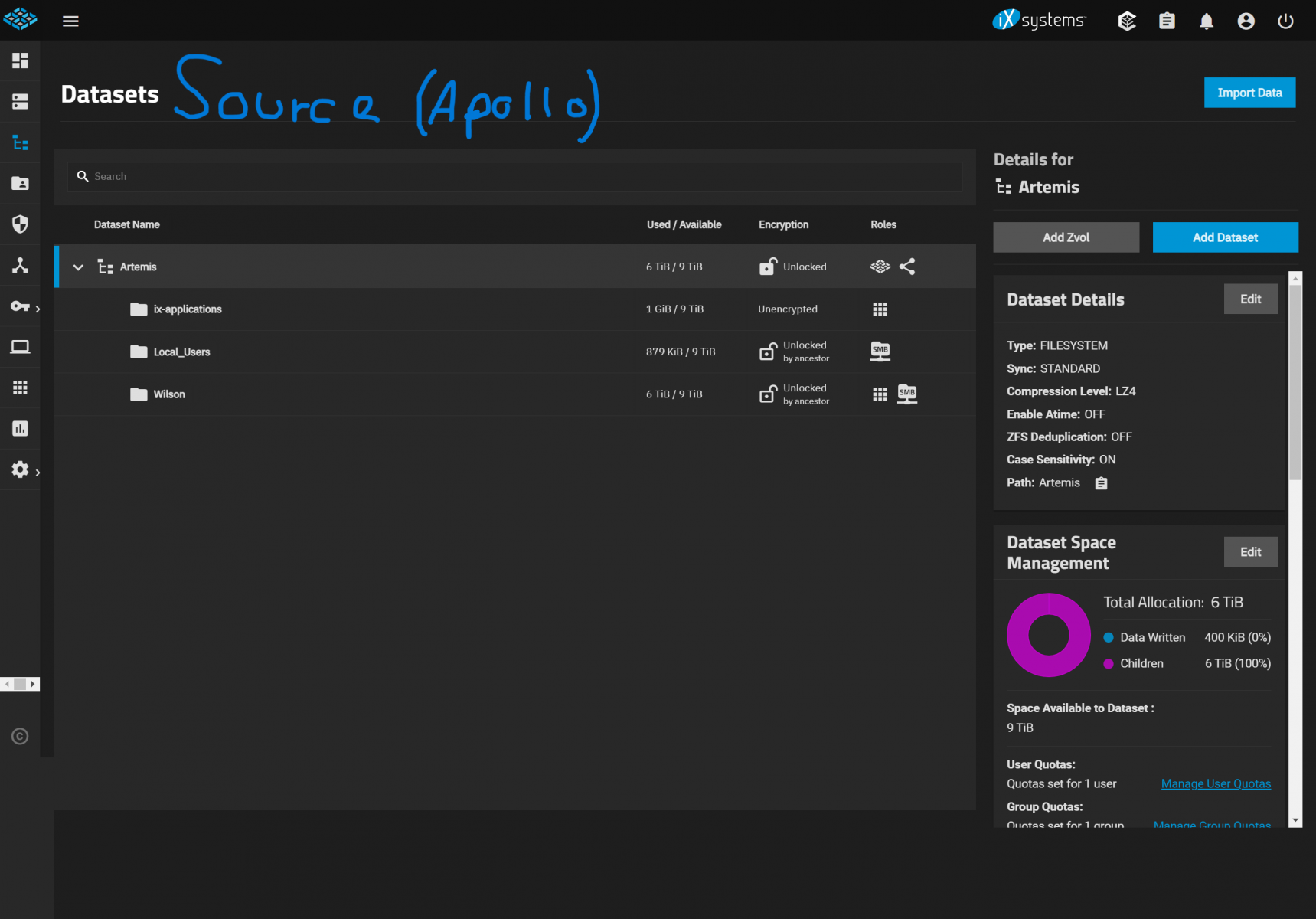Select the Local_Users dataset
The width and height of the screenshot is (1316, 919).
515,352
